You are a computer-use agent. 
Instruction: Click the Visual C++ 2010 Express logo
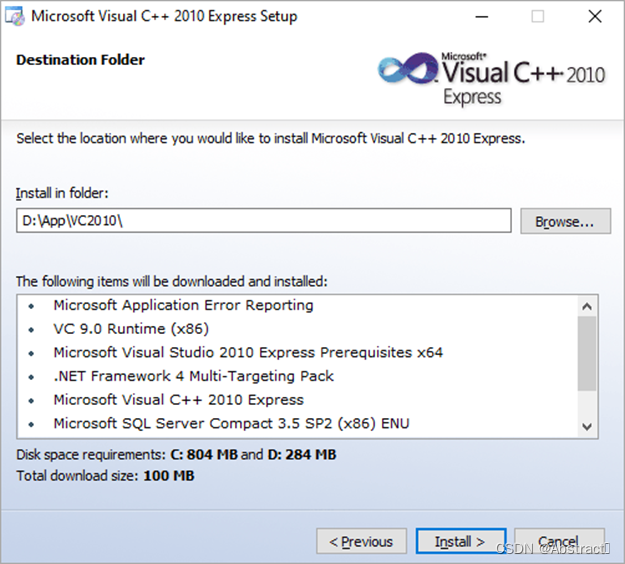tap(492, 76)
